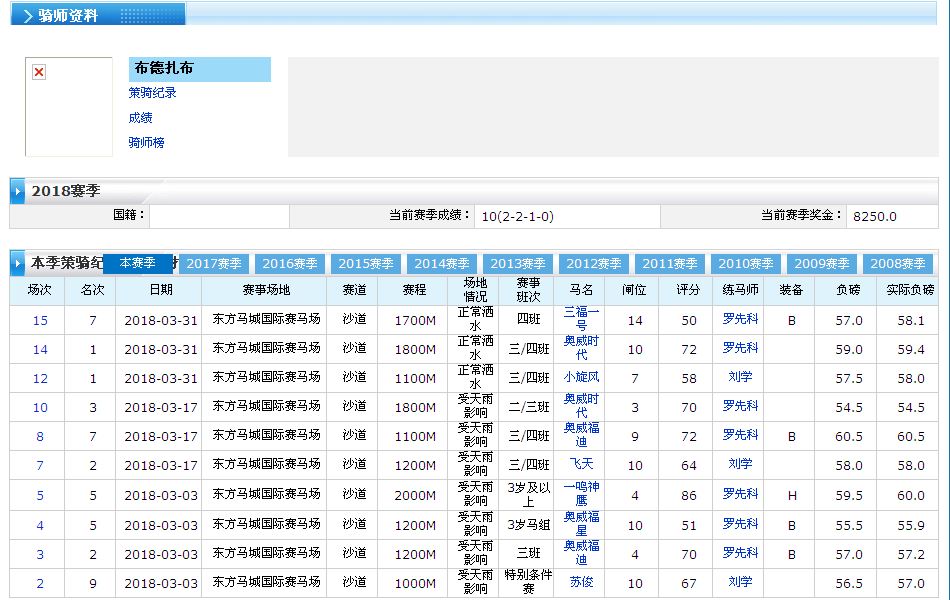Select the 2008赛季 tab

click(x=898, y=264)
